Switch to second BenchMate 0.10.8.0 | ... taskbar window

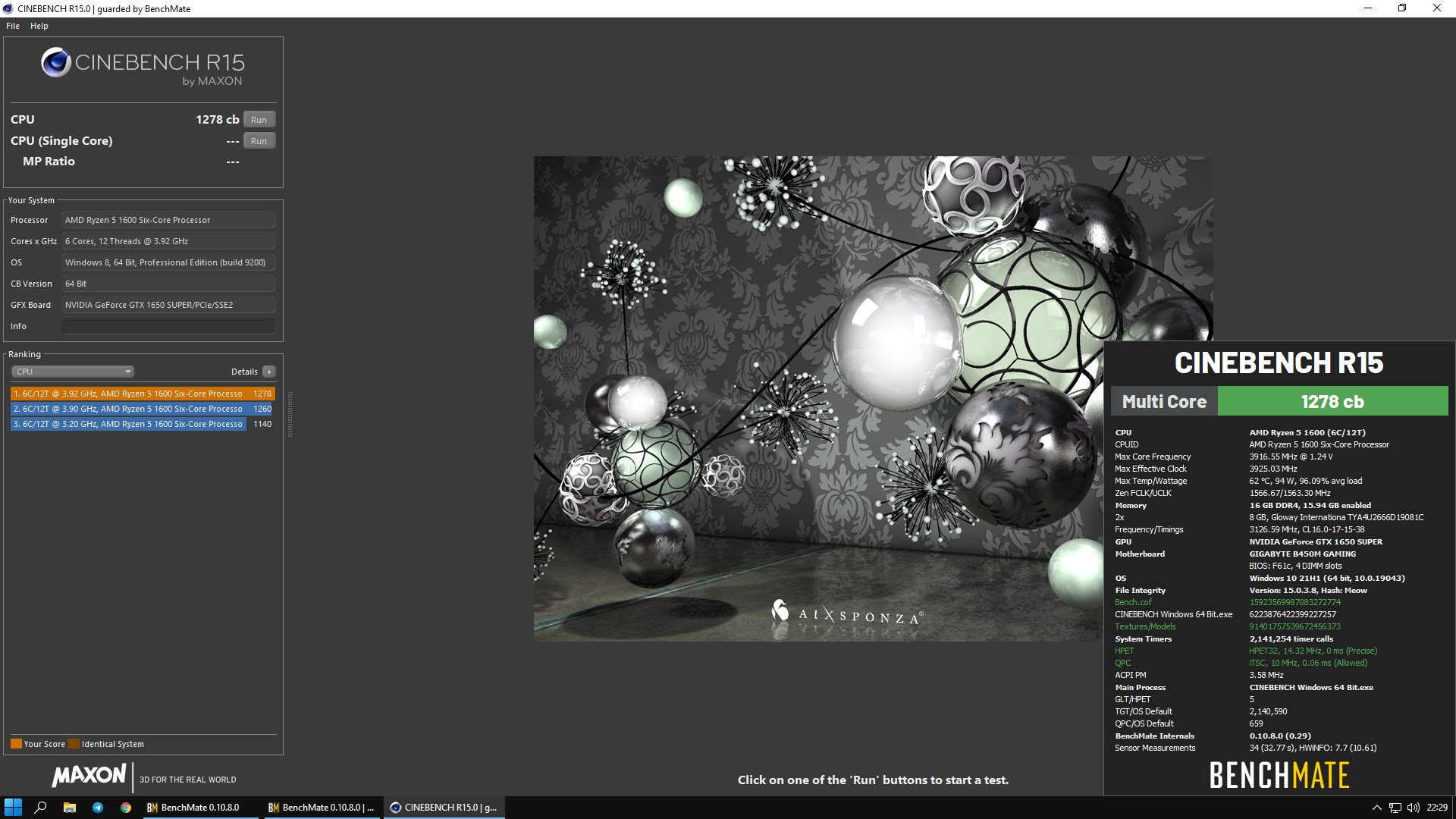pos(322,808)
